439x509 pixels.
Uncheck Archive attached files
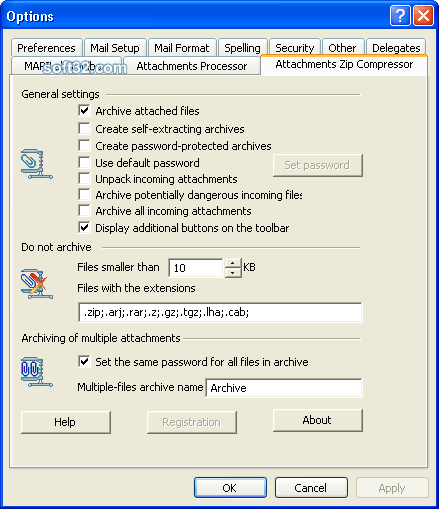tap(84, 110)
